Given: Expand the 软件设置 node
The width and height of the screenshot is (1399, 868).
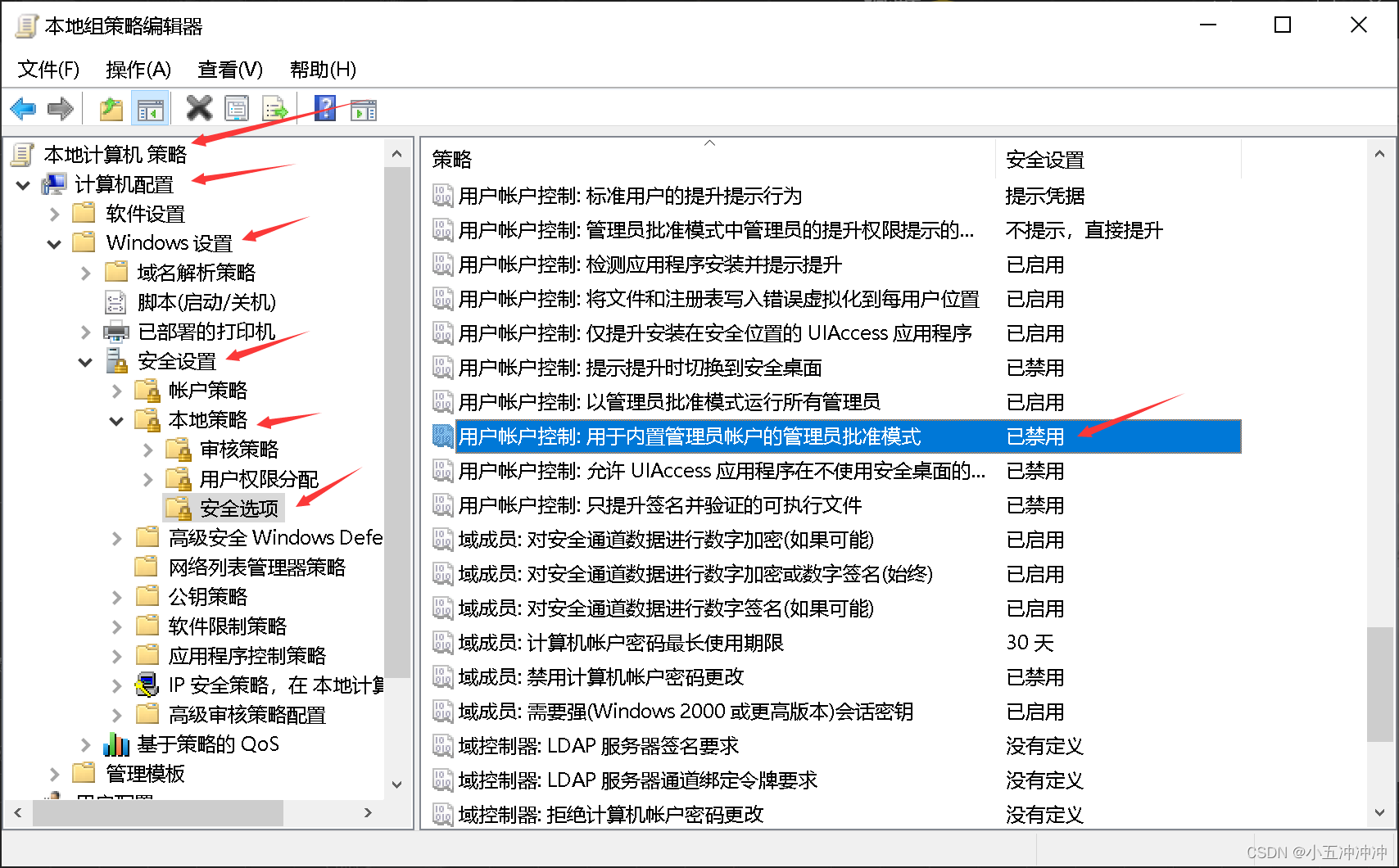Looking at the screenshot, I should pos(54,215).
